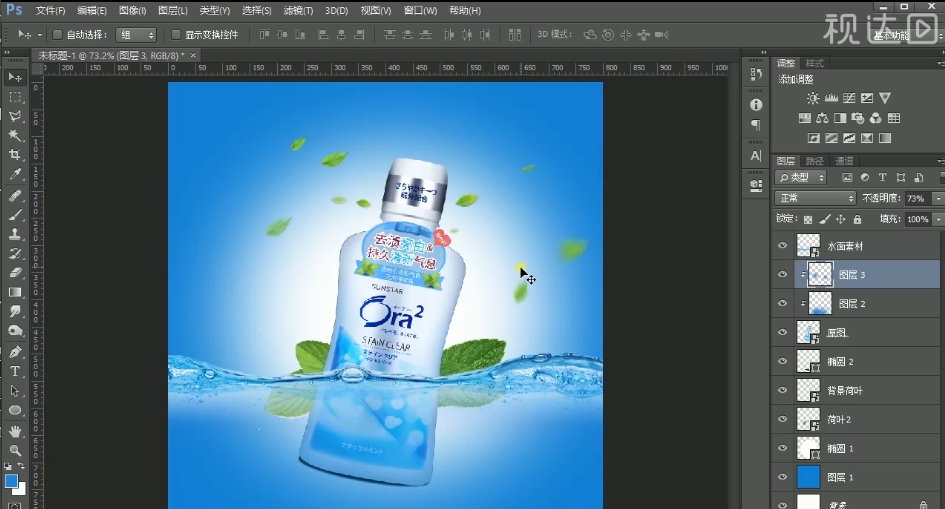This screenshot has width=945, height=509.
Task: Switch to the 通道 tab
Action: click(x=844, y=161)
